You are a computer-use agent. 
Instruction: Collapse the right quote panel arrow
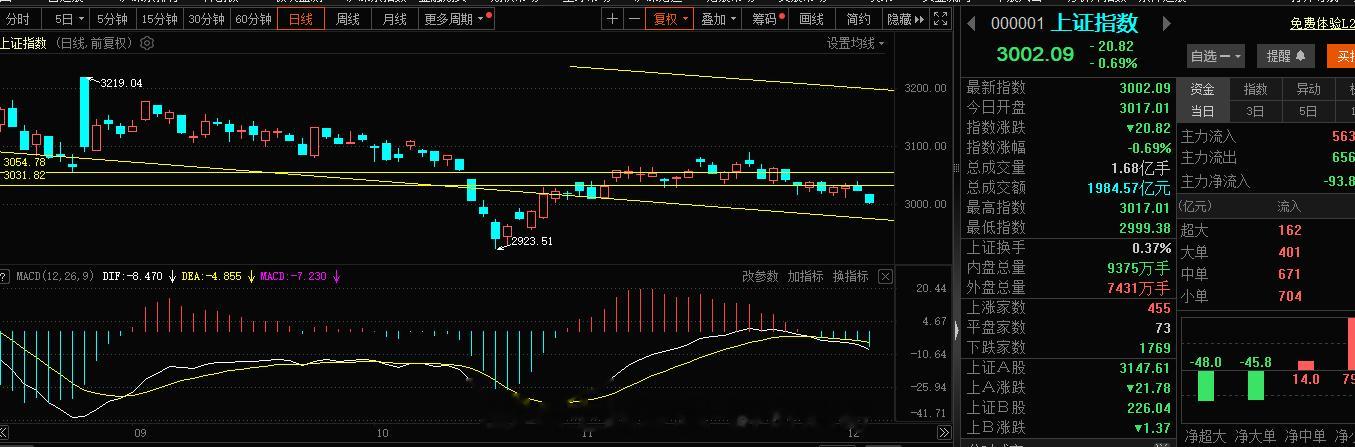[x=957, y=329]
